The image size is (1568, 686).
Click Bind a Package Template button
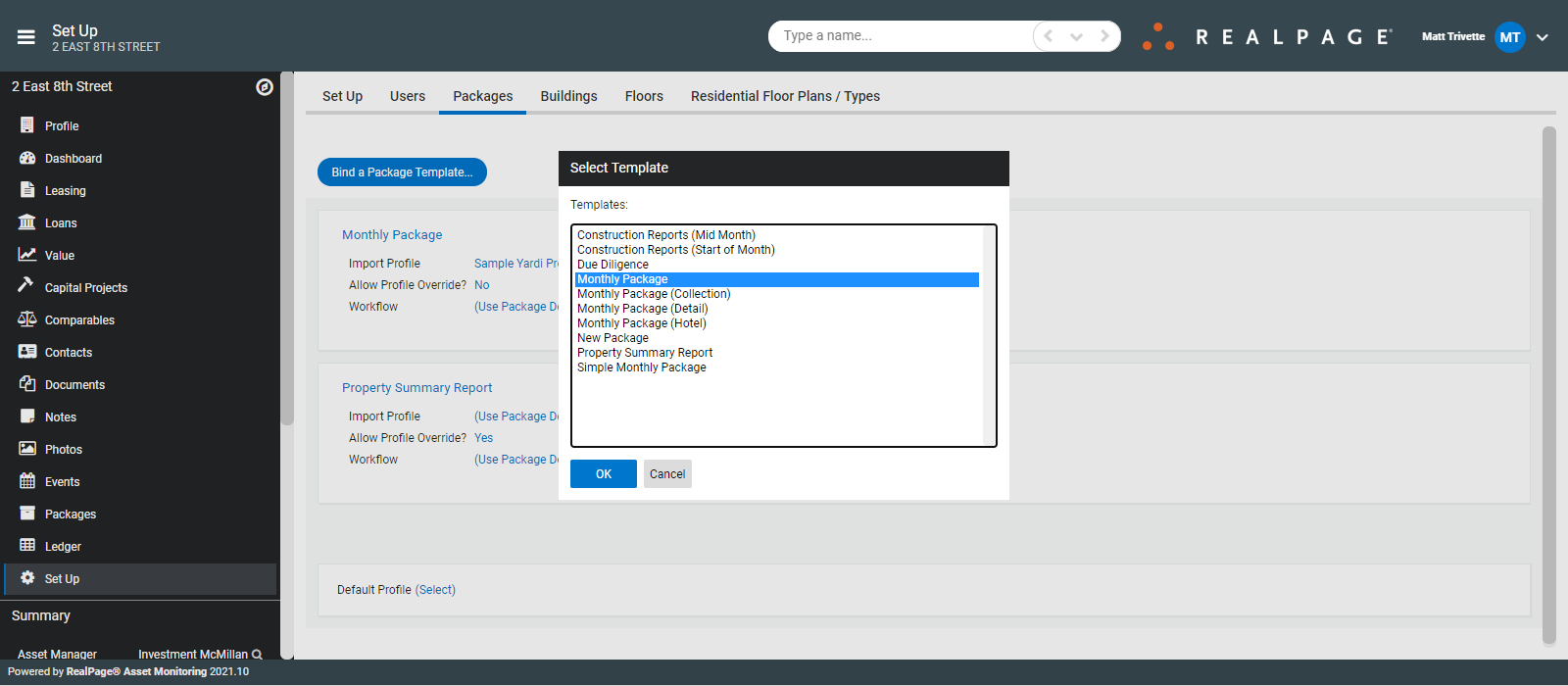tap(402, 171)
